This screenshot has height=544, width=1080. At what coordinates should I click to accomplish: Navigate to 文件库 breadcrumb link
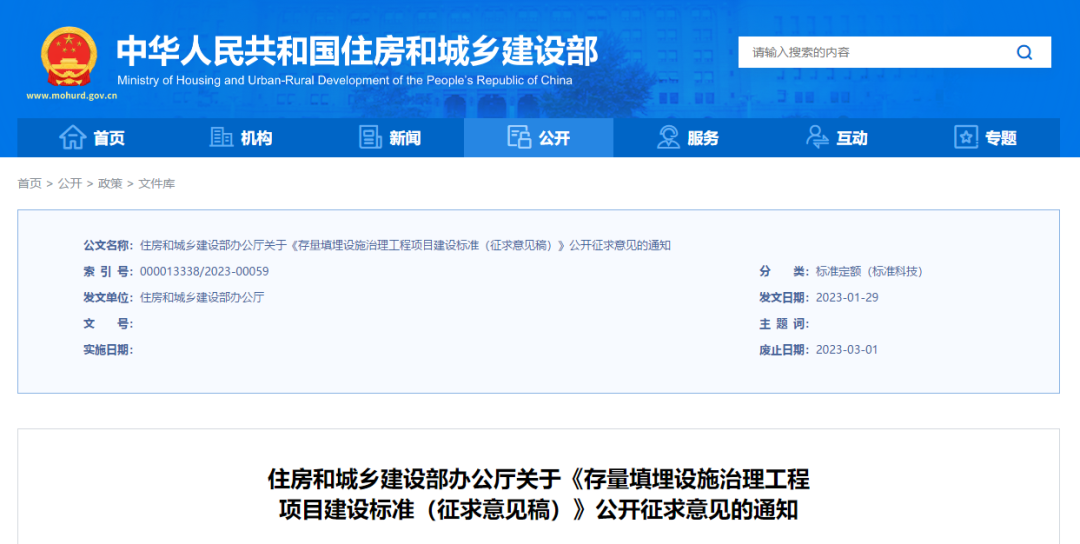coord(156,184)
